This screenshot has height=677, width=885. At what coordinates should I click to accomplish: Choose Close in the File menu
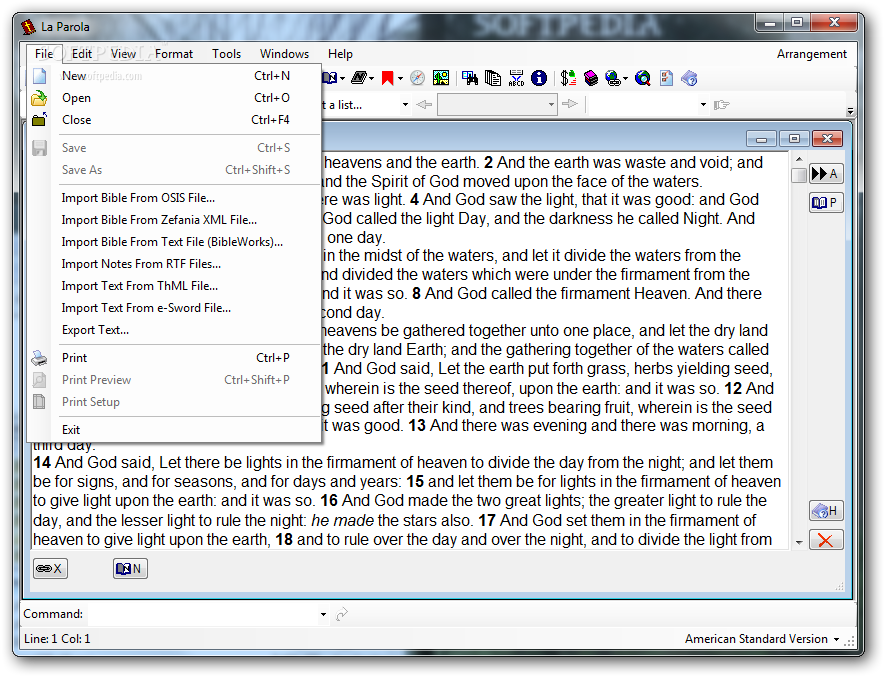(x=175, y=120)
